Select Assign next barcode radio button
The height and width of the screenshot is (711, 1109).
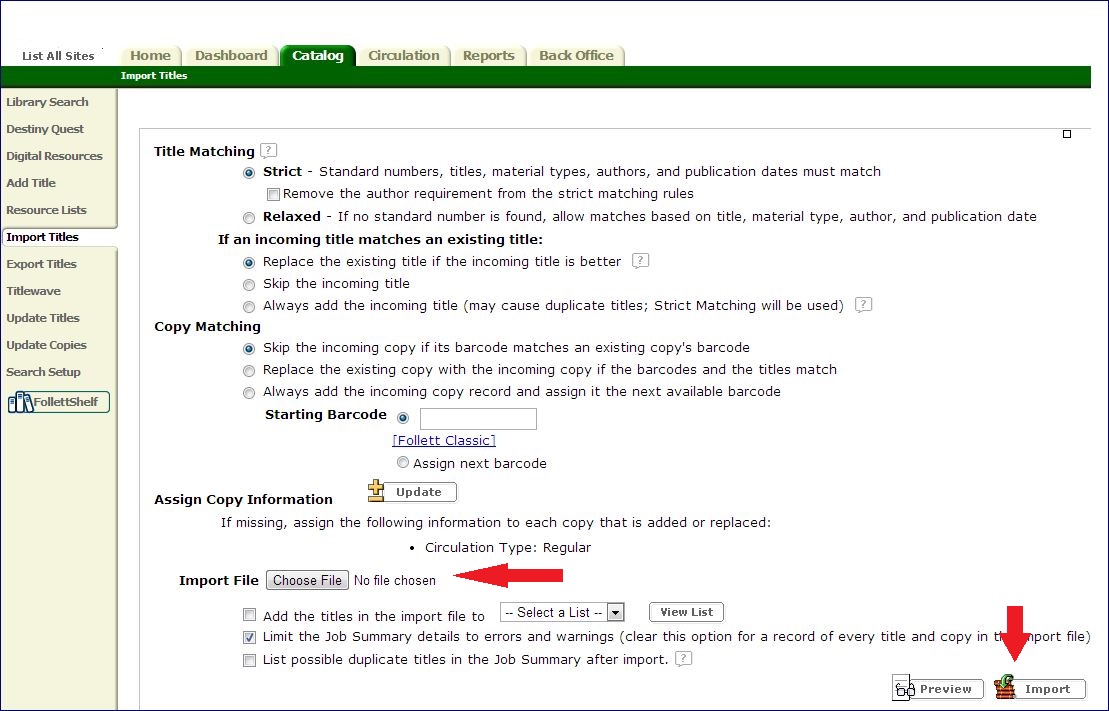tap(402, 462)
